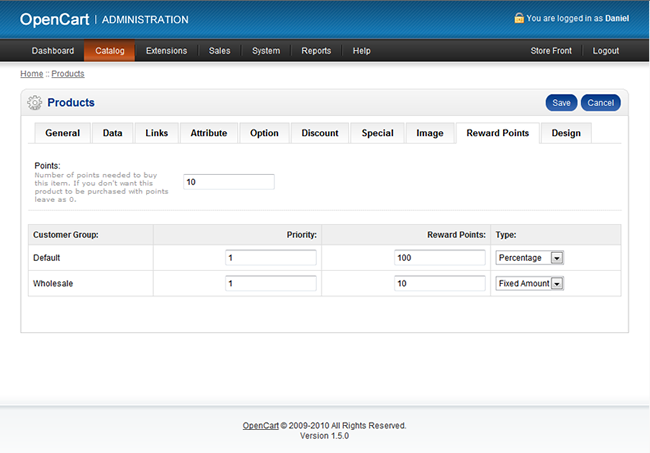Go to Store Front
650x453 pixels.
click(551, 51)
